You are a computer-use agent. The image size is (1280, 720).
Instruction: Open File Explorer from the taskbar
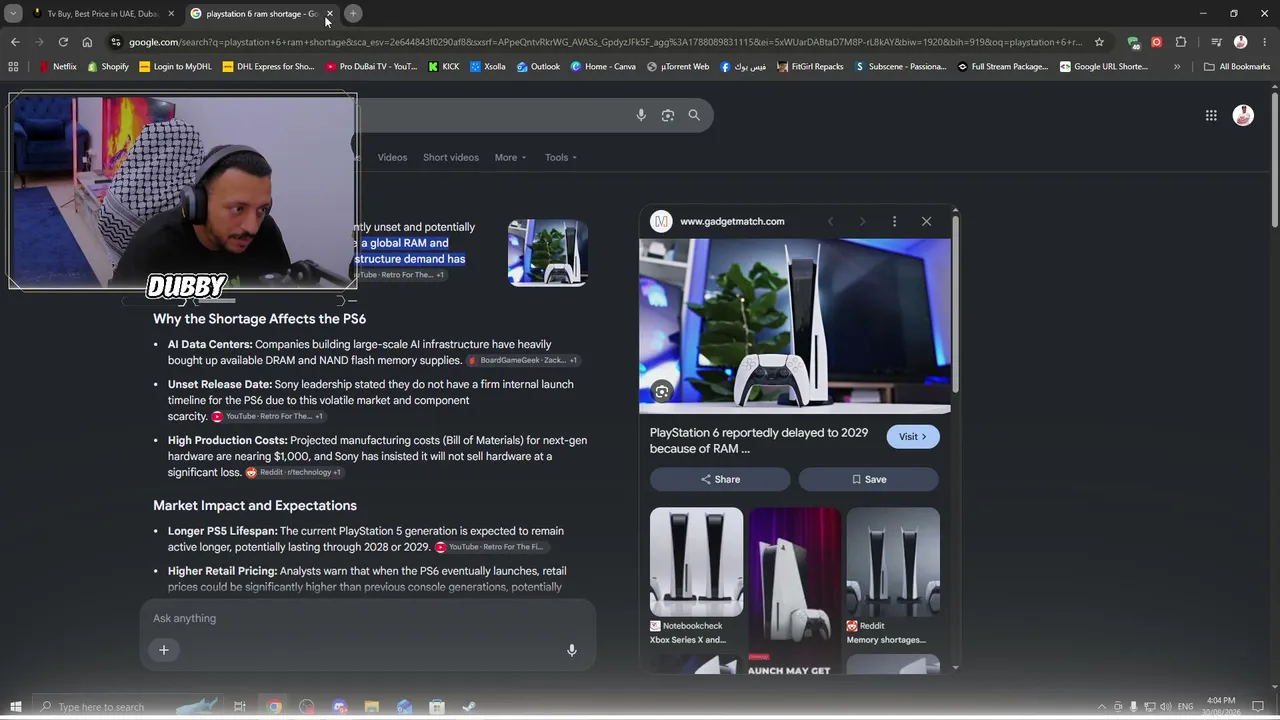pos(371,707)
